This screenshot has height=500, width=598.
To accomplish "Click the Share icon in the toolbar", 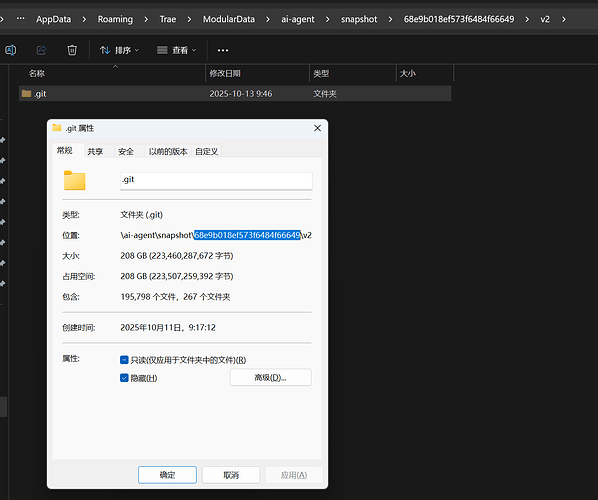I will click(41, 50).
